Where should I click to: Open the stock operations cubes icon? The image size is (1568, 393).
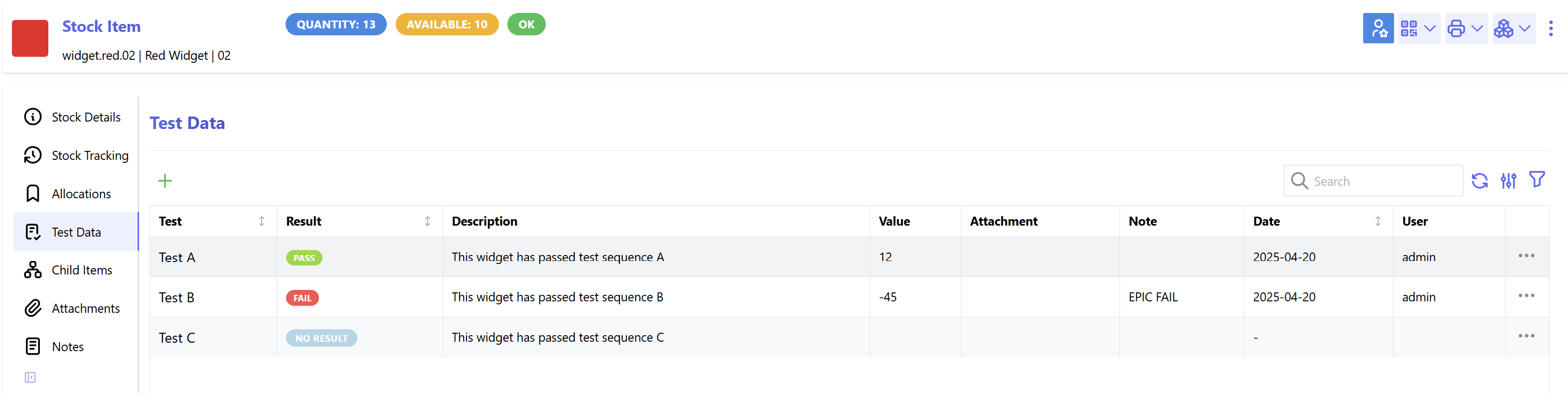[x=1504, y=28]
